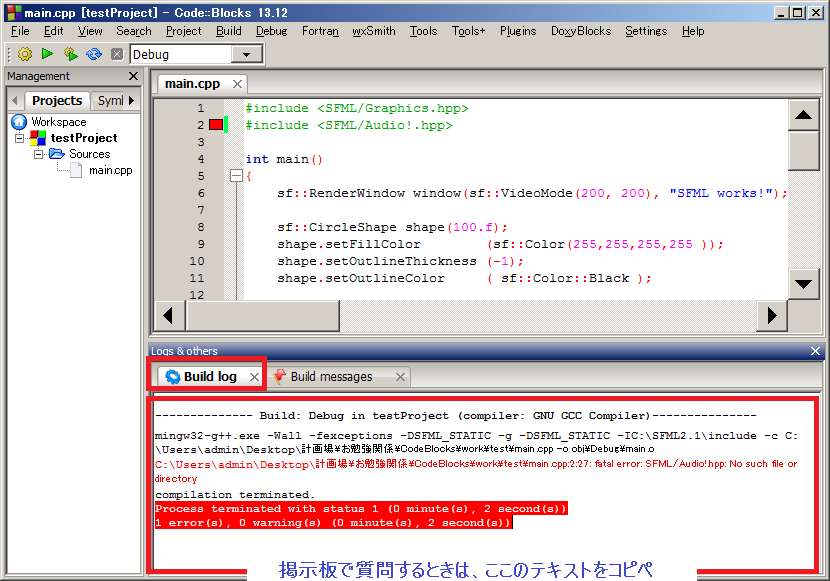Collapse the testProject tree node

click(20, 138)
